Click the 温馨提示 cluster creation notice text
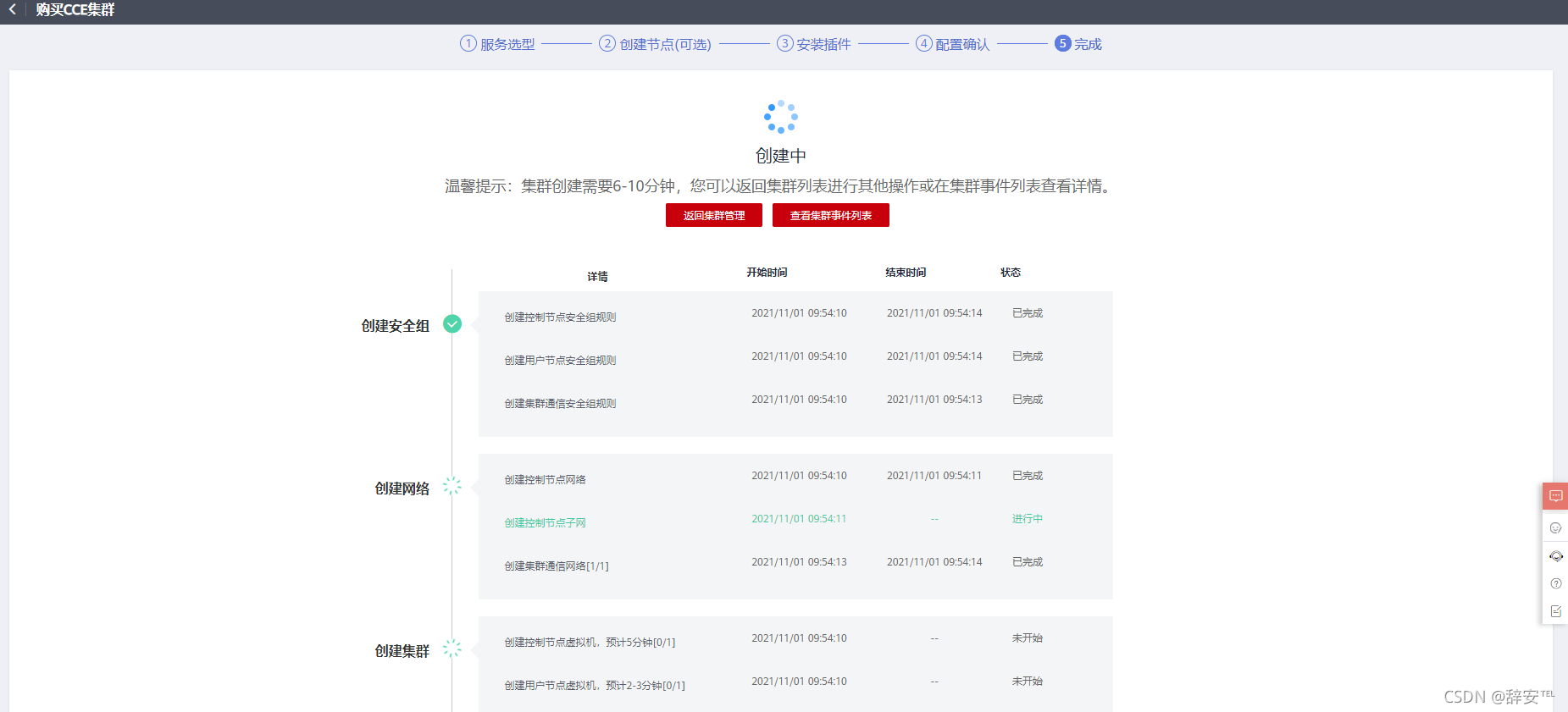Image resolution: width=1568 pixels, height=712 pixels. [x=779, y=186]
